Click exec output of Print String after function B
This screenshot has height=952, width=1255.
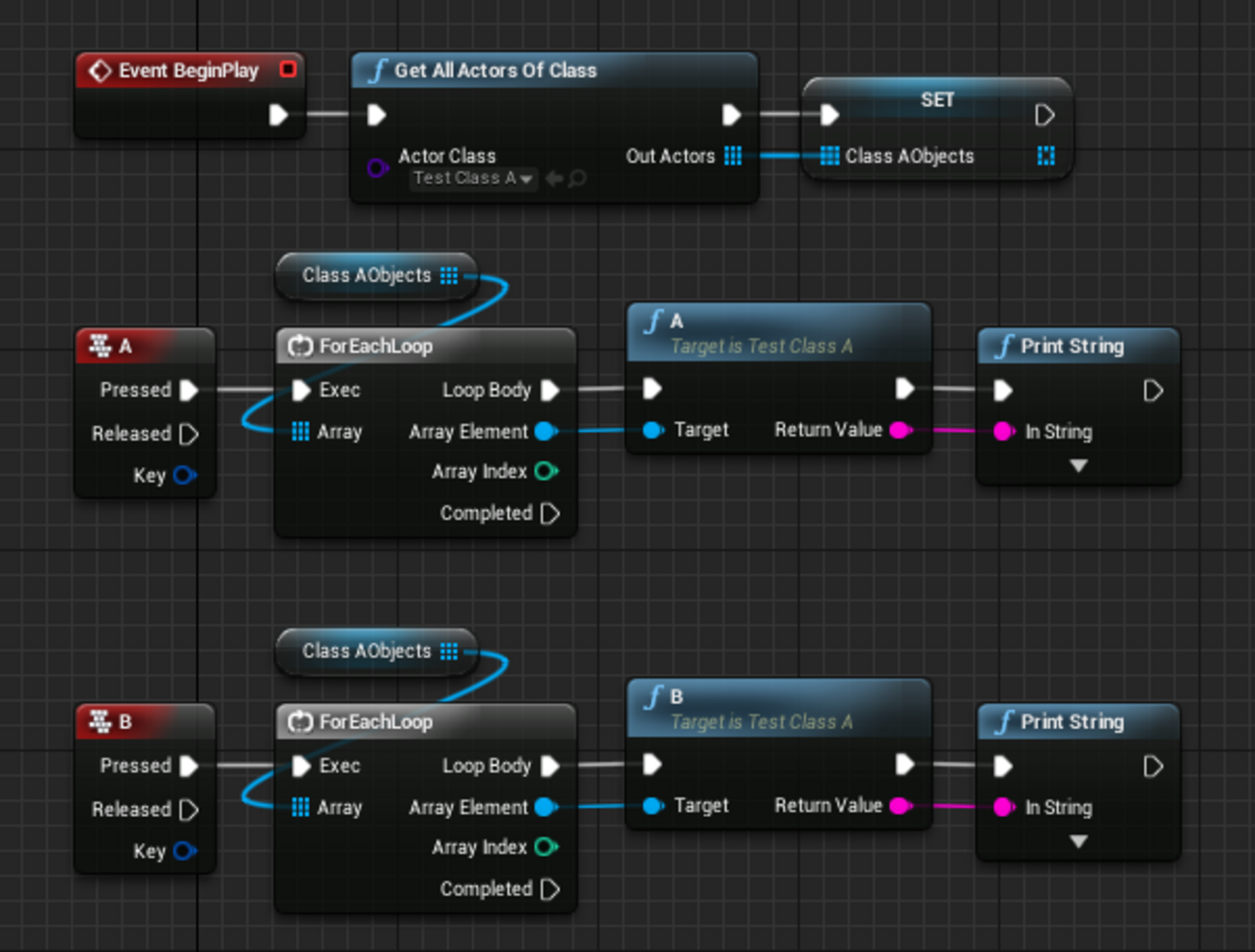[x=1153, y=766]
